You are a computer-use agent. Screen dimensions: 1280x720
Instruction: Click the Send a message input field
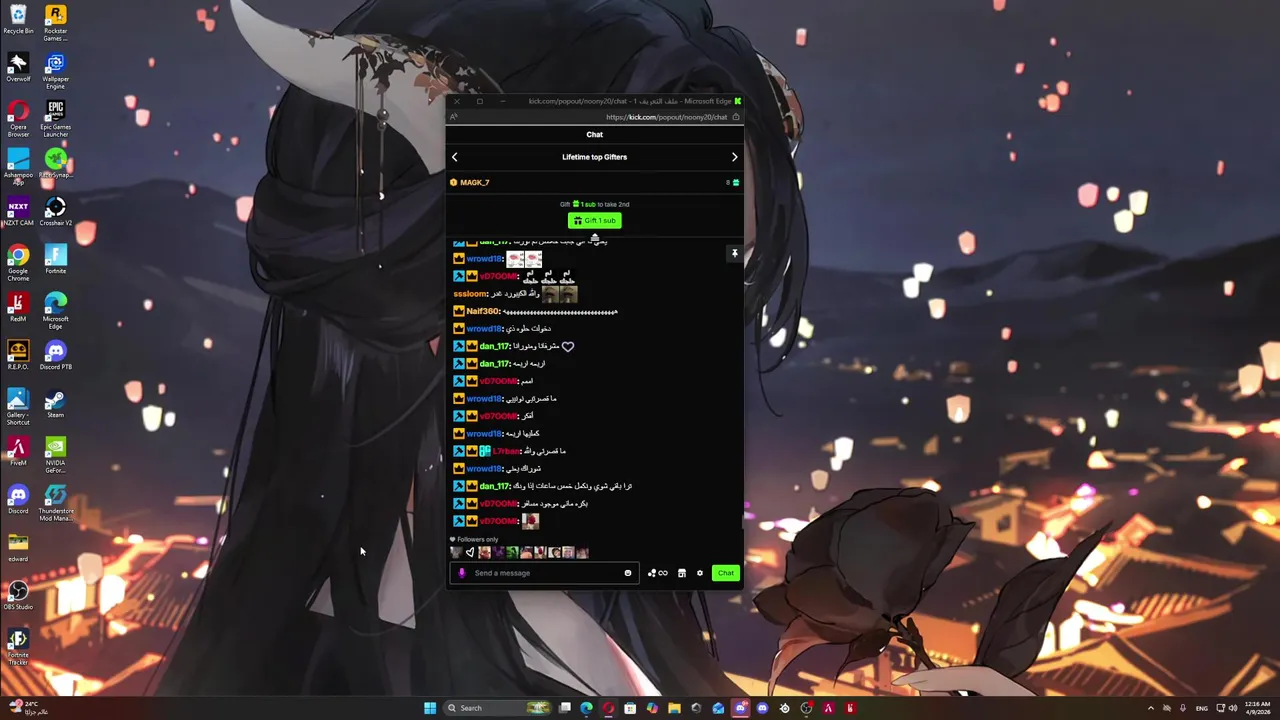(545, 573)
